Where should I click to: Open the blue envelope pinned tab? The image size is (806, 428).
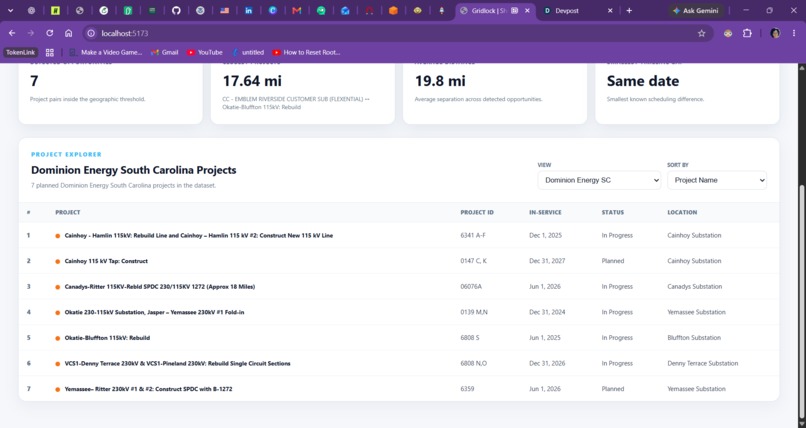coord(345,10)
